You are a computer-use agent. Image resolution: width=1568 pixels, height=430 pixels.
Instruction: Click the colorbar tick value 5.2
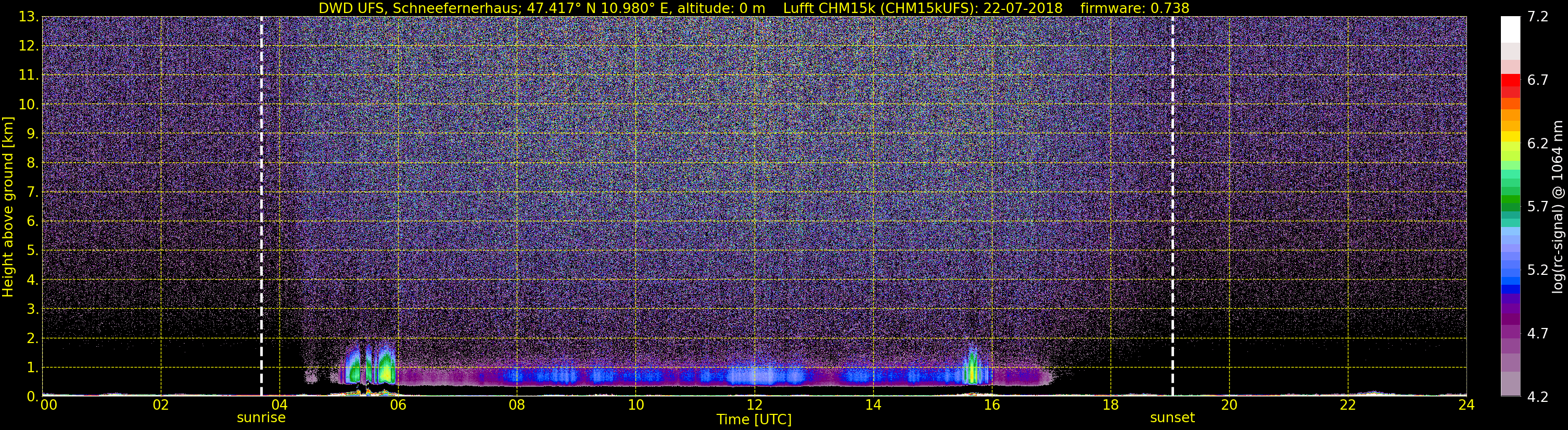coord(1538,270)
